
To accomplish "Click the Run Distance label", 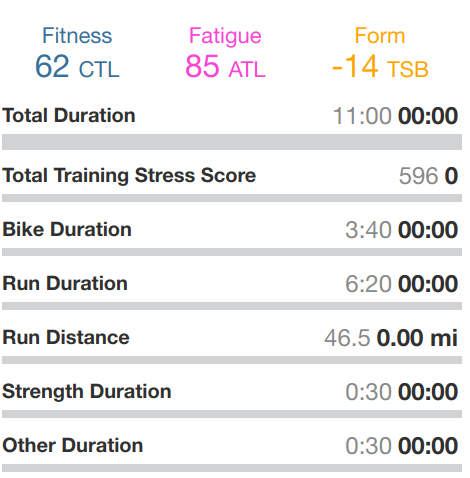I will (x=66, y=338).
